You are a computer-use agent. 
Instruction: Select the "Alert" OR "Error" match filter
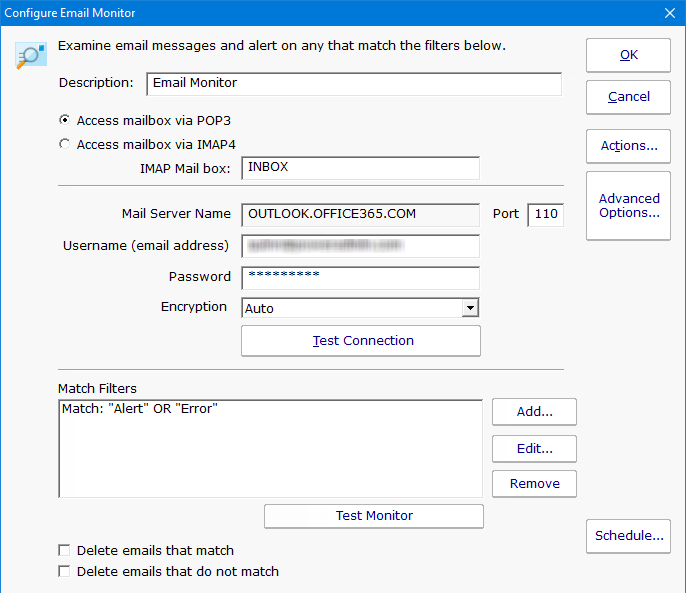point(140,409)
